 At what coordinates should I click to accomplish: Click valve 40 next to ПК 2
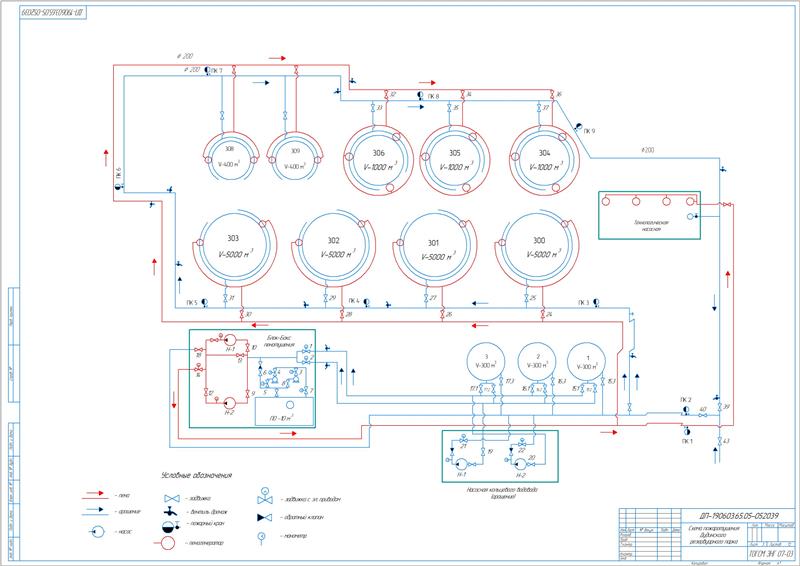tap(703, 415)
